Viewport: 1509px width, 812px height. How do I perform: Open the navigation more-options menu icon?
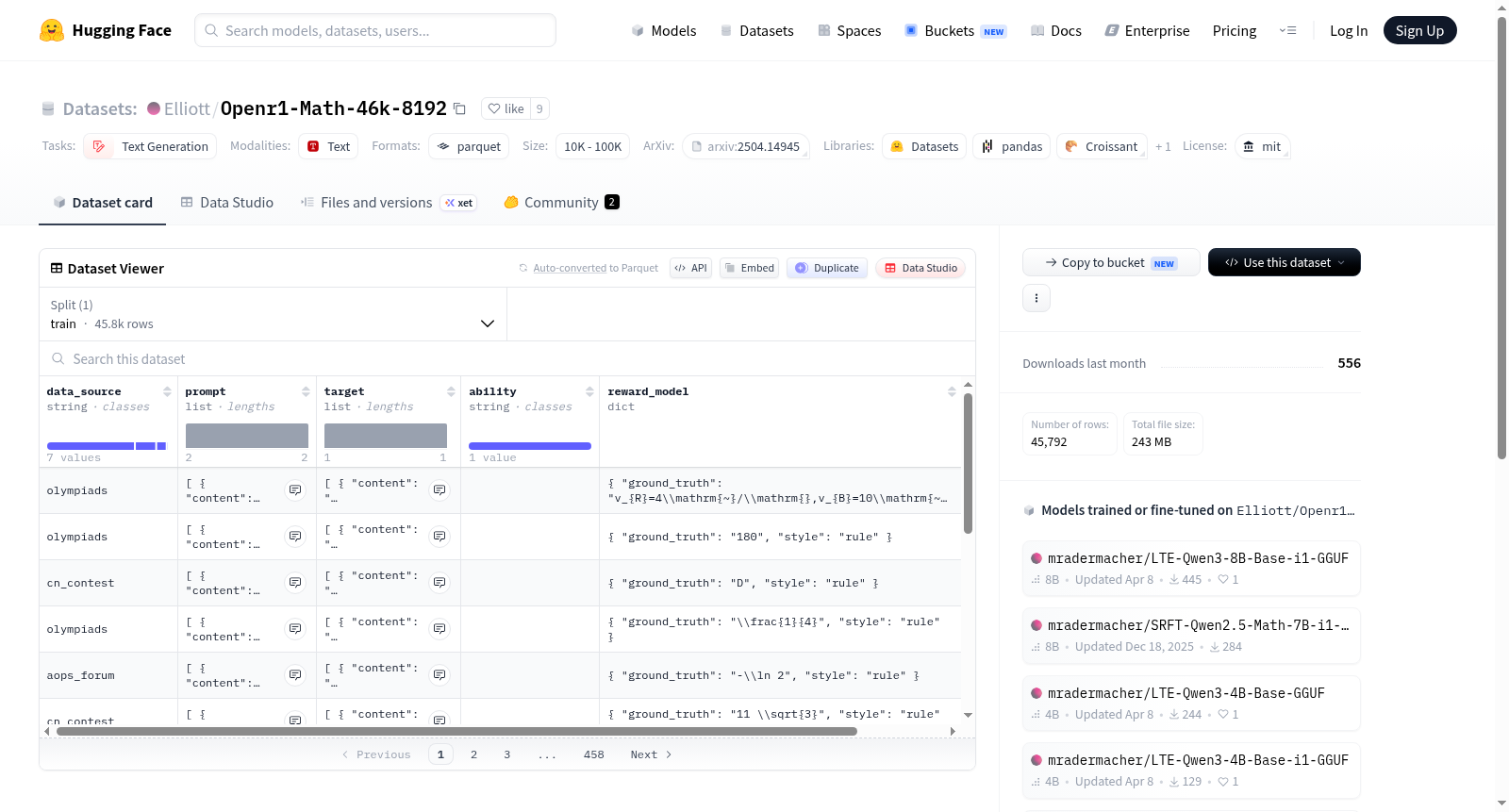point(1287,30)
